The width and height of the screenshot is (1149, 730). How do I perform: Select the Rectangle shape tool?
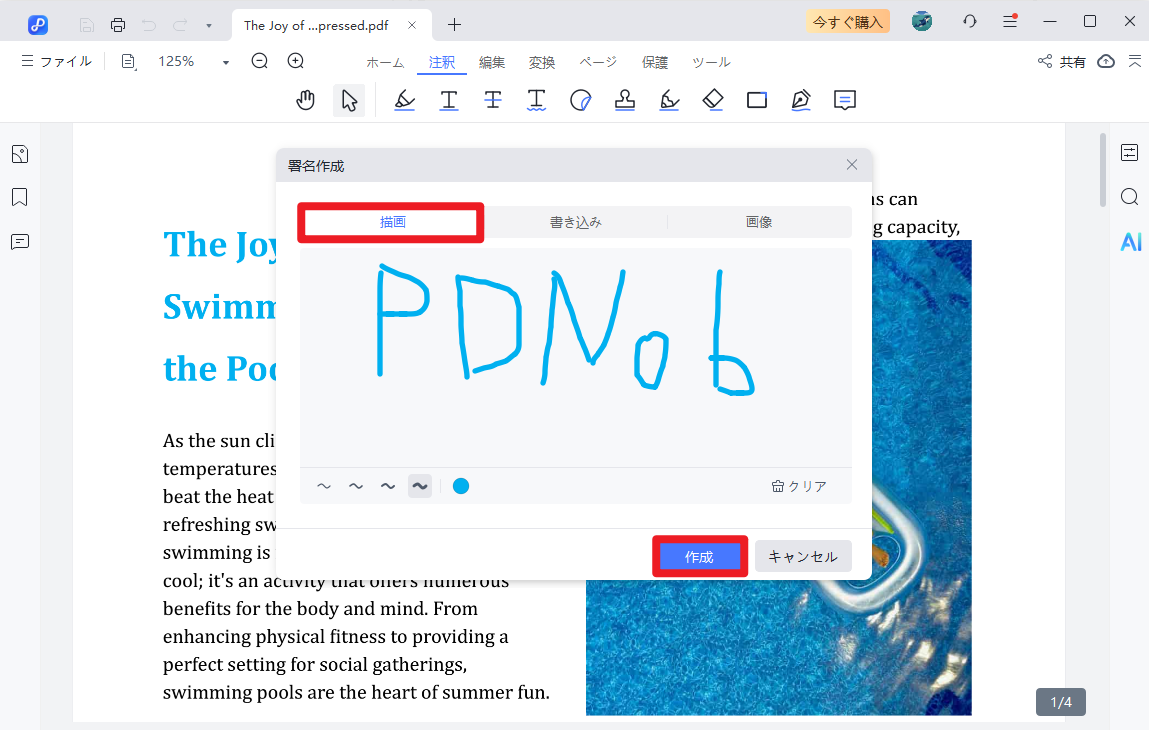click(757, 100)
